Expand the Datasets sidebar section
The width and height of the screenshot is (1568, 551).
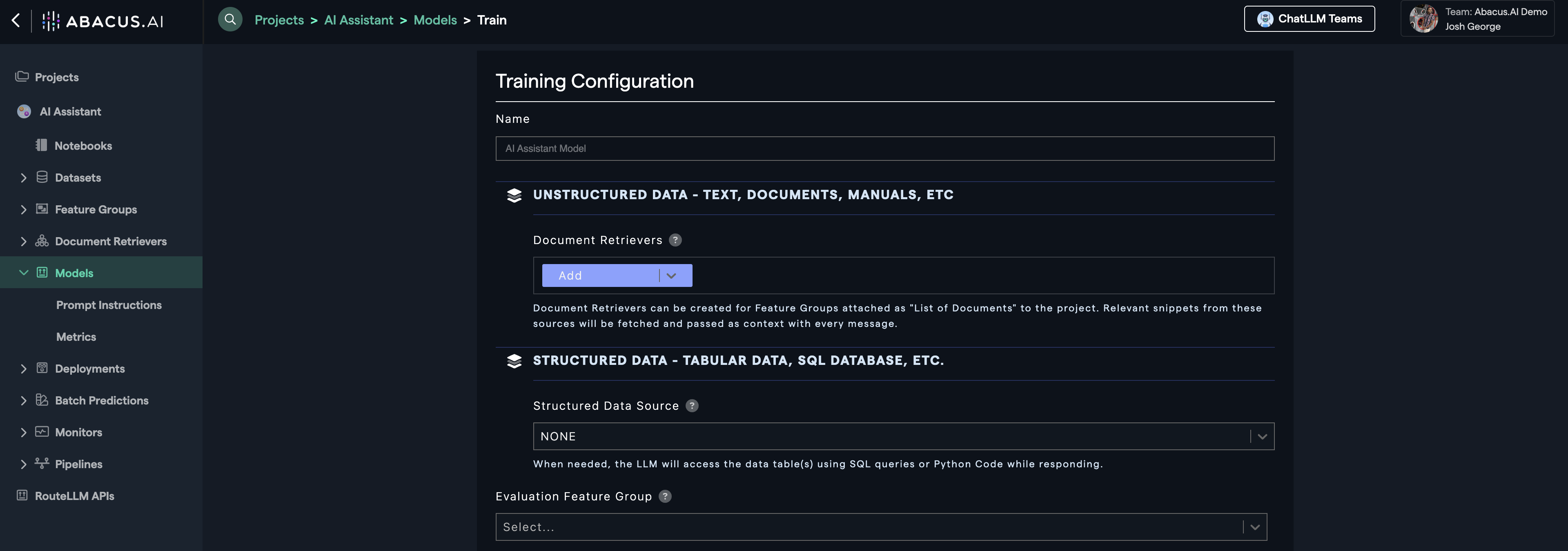24,178
